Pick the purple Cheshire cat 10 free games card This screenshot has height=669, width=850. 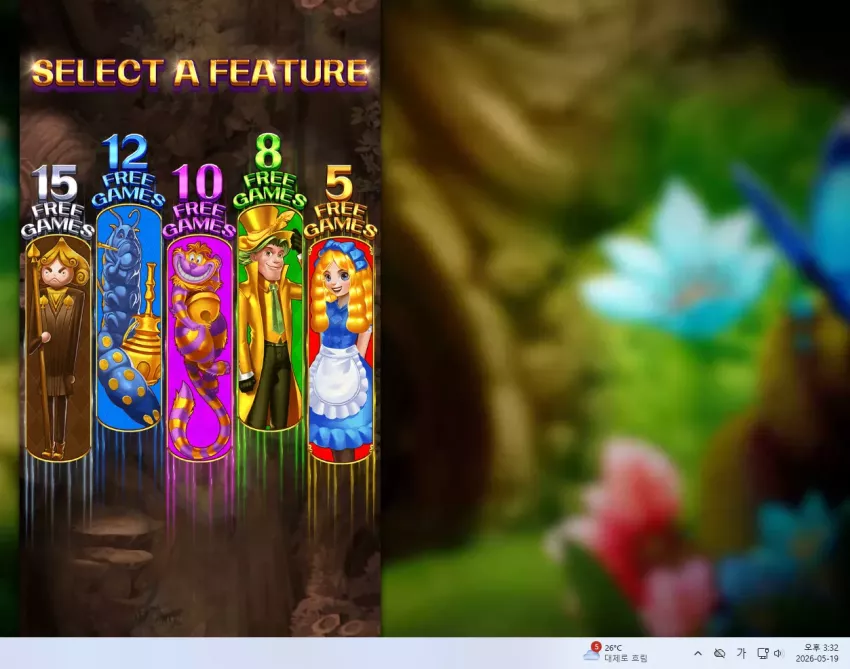click(199, 348)
